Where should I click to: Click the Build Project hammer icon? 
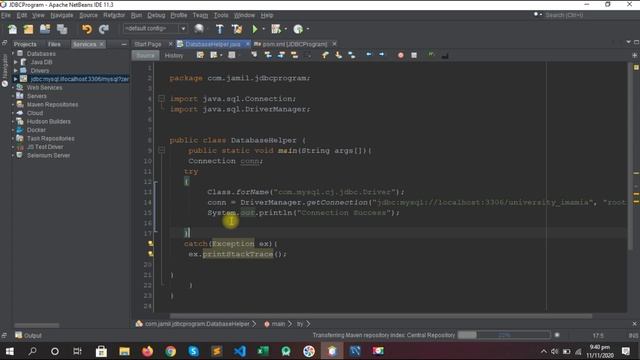click(220, 29)
